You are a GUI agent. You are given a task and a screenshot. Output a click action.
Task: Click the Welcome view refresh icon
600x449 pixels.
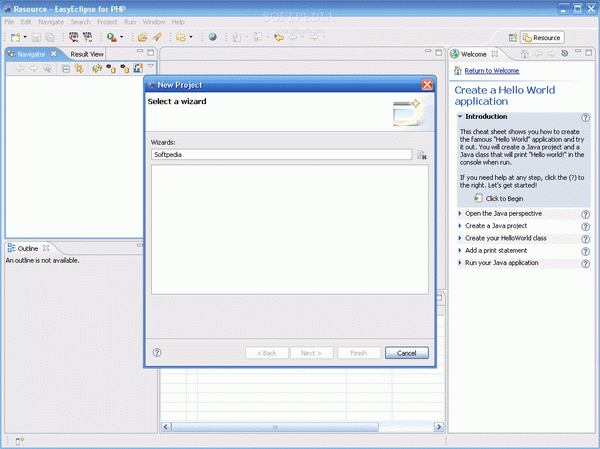click(564, 54)
